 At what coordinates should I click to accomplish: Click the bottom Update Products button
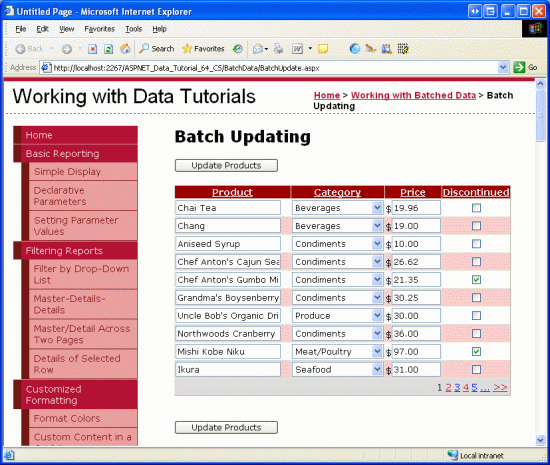click(x=226, y=427)
